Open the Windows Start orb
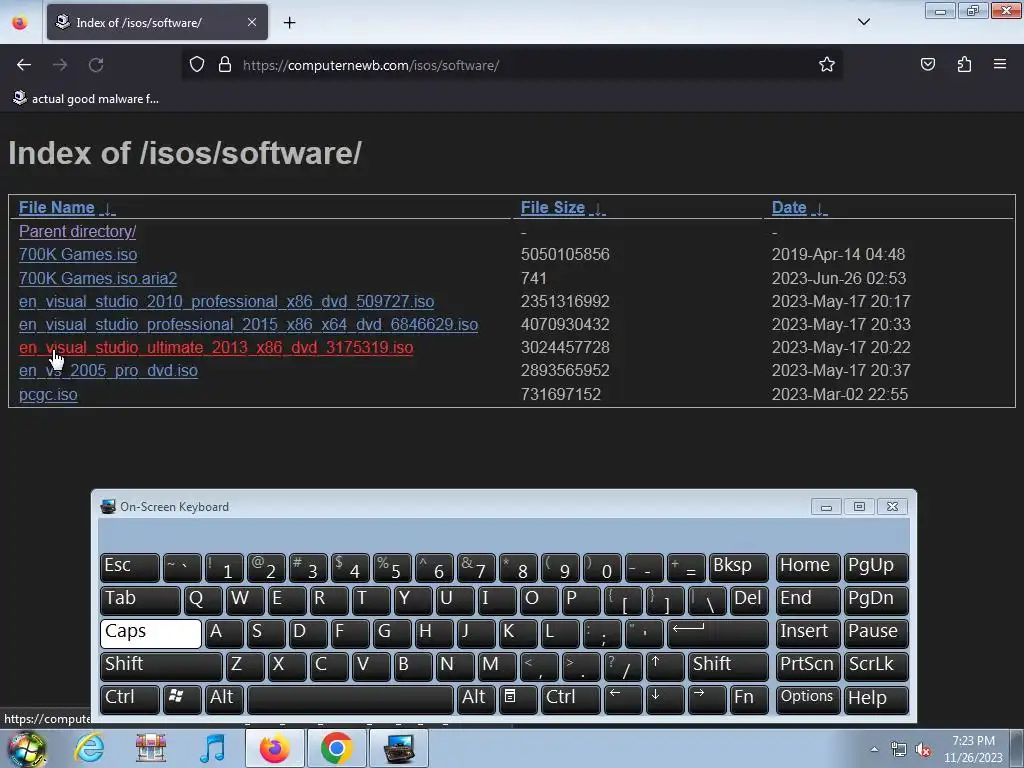The height and width of the screenshot is (768, 1024). tap(27, 748)
